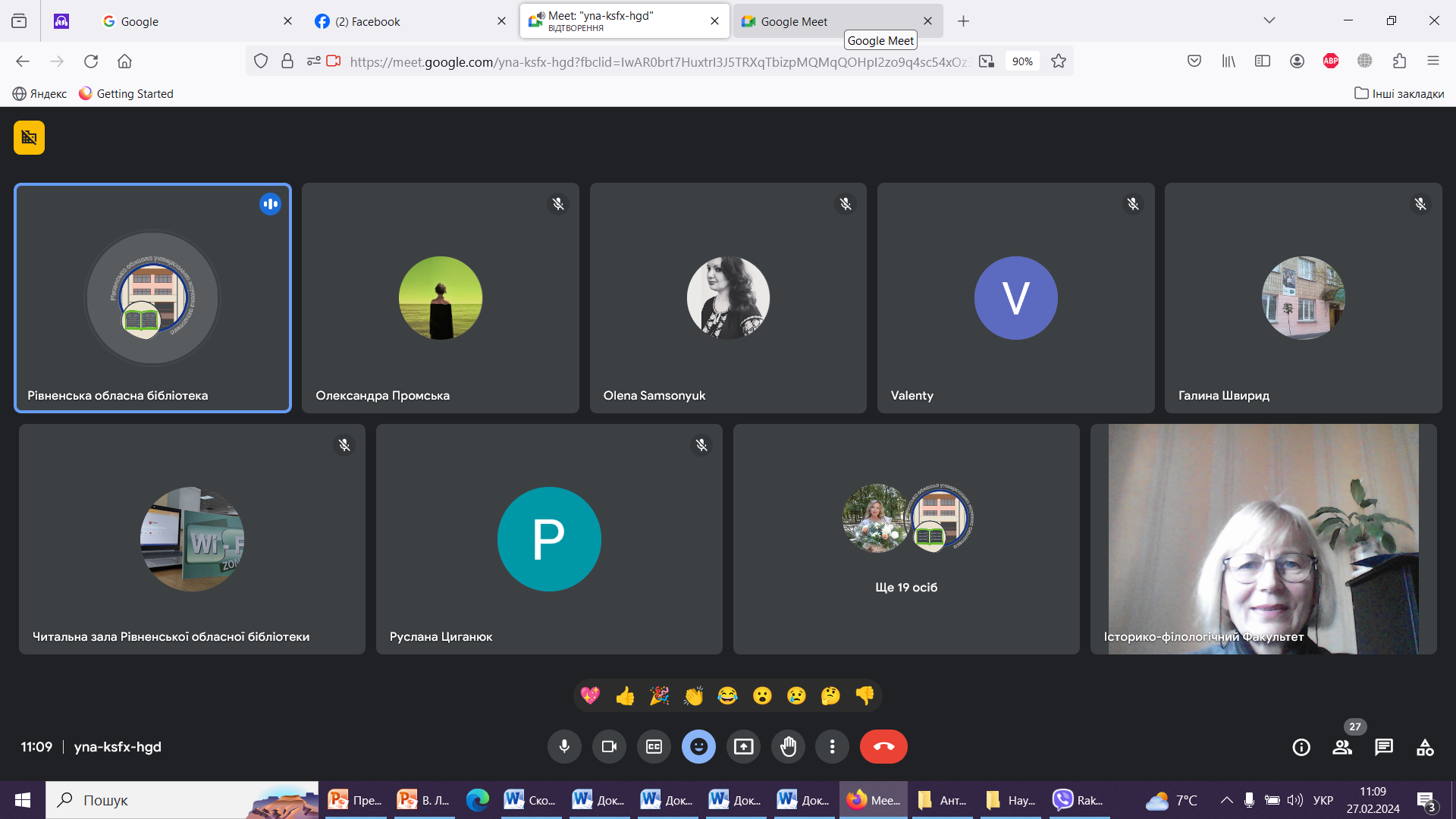Screen dimensions: 1456x819
Task: Select the Рівненська обласна бібліотека tile
Action: coord(152,298)
